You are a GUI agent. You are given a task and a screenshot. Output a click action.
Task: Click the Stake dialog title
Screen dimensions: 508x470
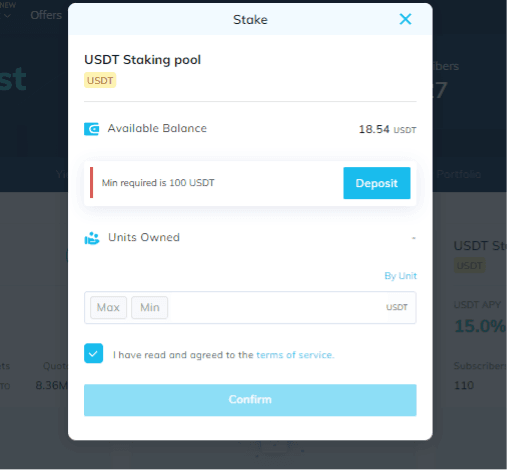point(250,20)
